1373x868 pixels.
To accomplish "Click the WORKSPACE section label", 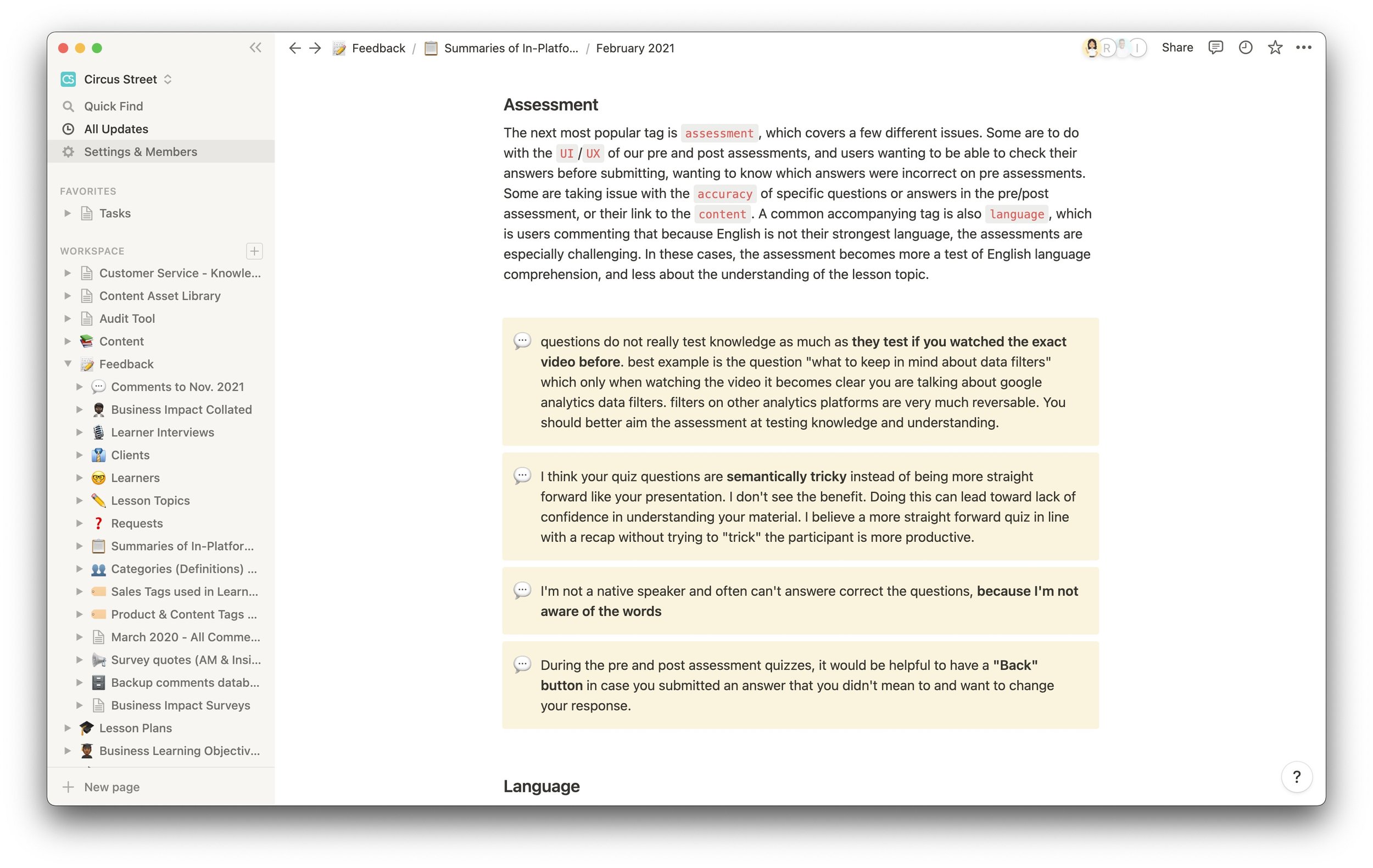I will (x=92, y=251).
